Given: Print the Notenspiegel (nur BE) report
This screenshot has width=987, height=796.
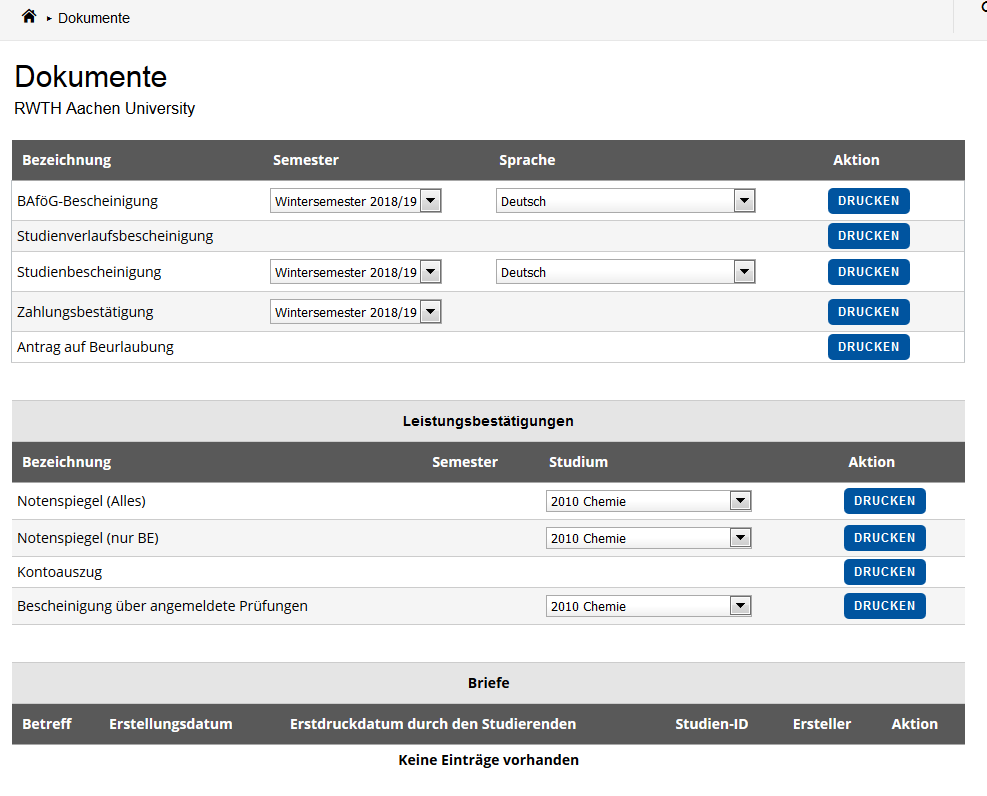Looking at the screenshot, I should pos(884,537).
